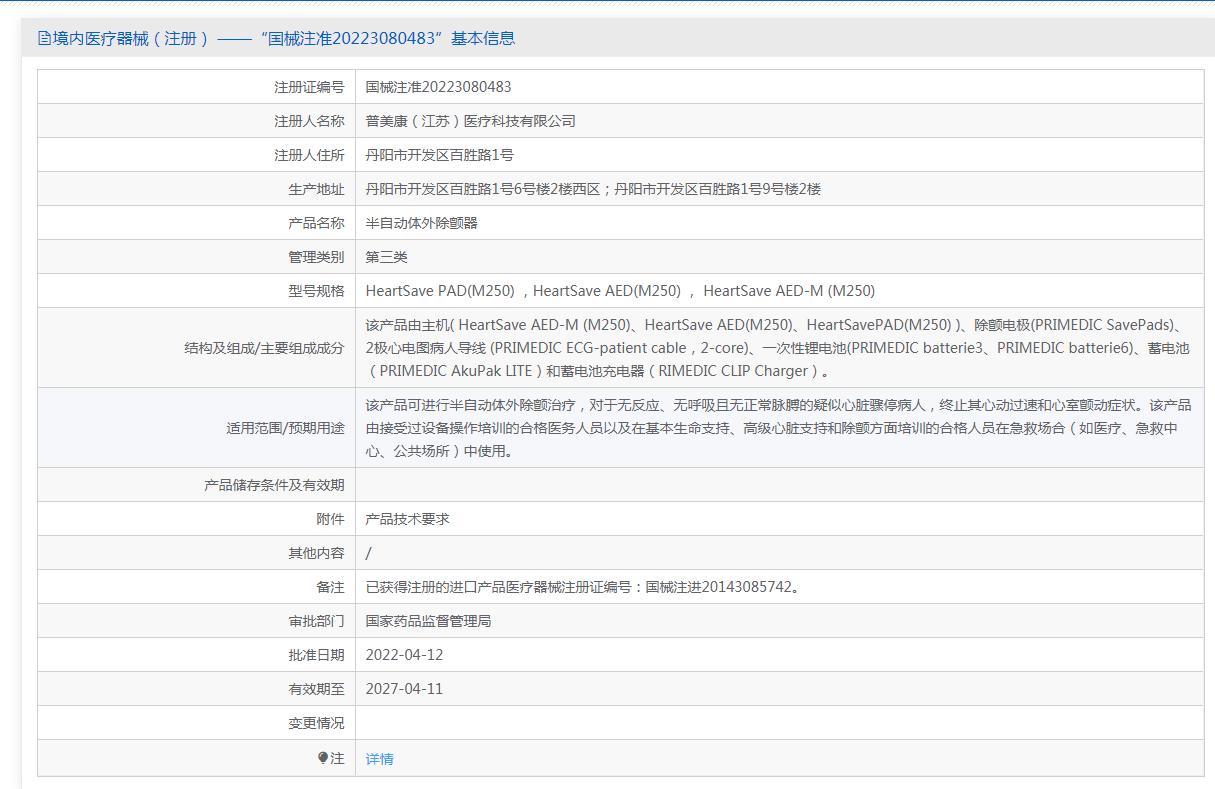
Task: Click the 产品名称 label cell
Action: (x=196, y=223)
